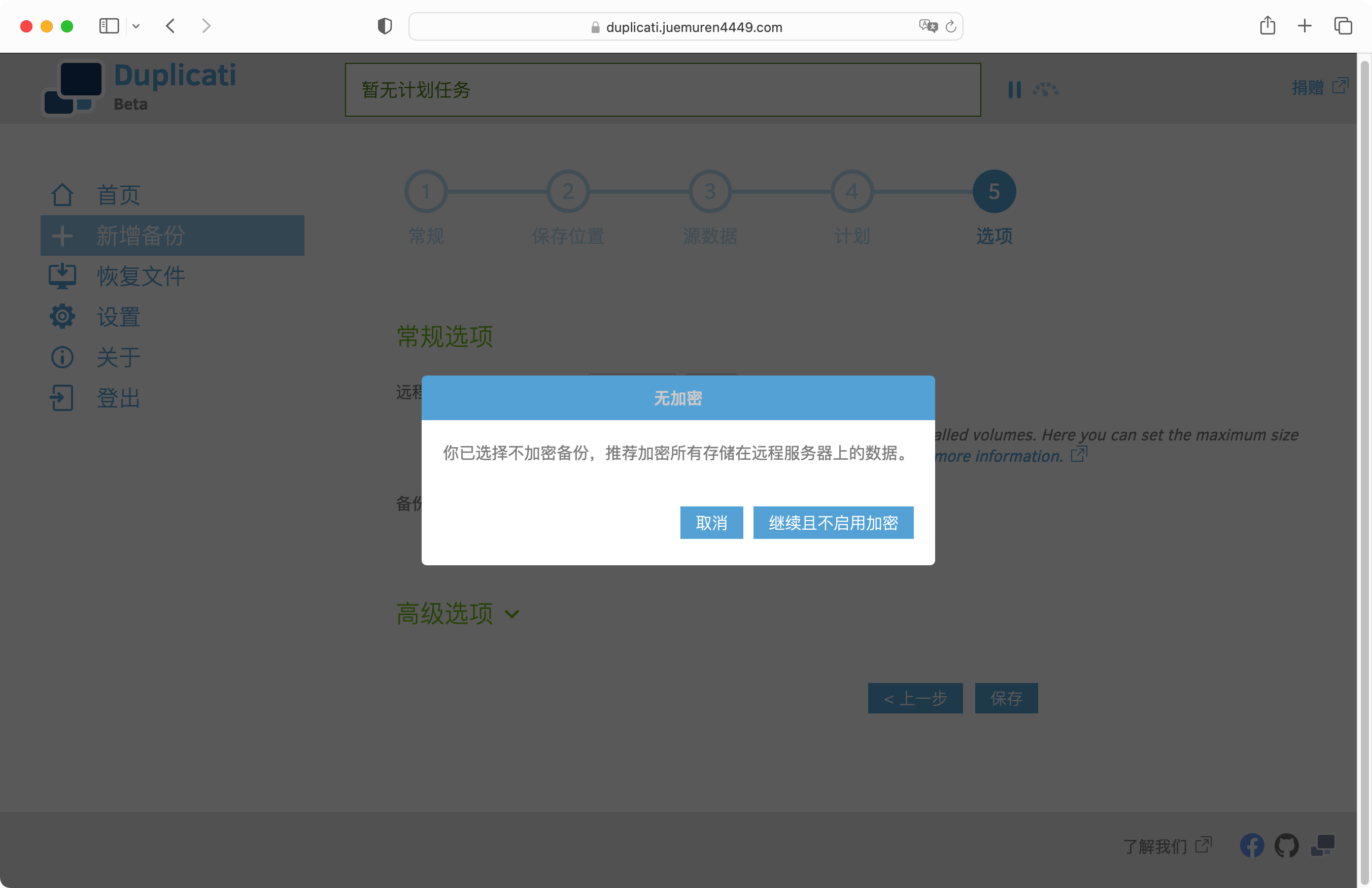Viewport: 1372px width, 888px height.
Task: Click the Duplicati forum icon in footer
Action: click(x=1323, y=846)
